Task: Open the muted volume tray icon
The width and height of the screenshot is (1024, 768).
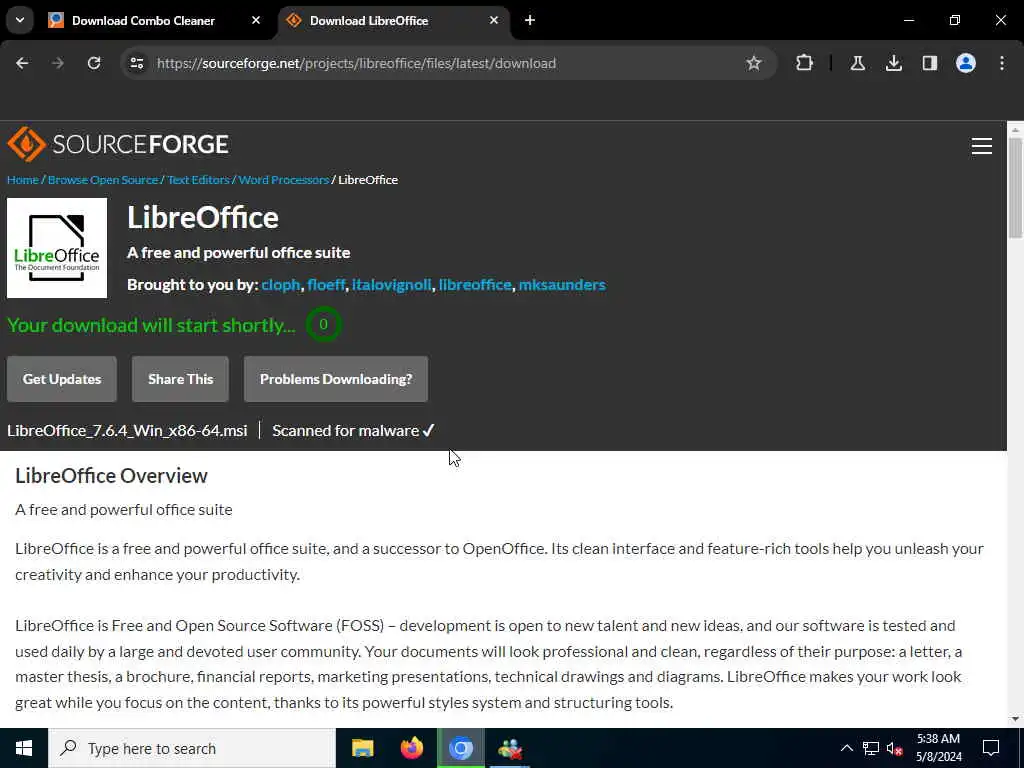Action: (895, 748)
